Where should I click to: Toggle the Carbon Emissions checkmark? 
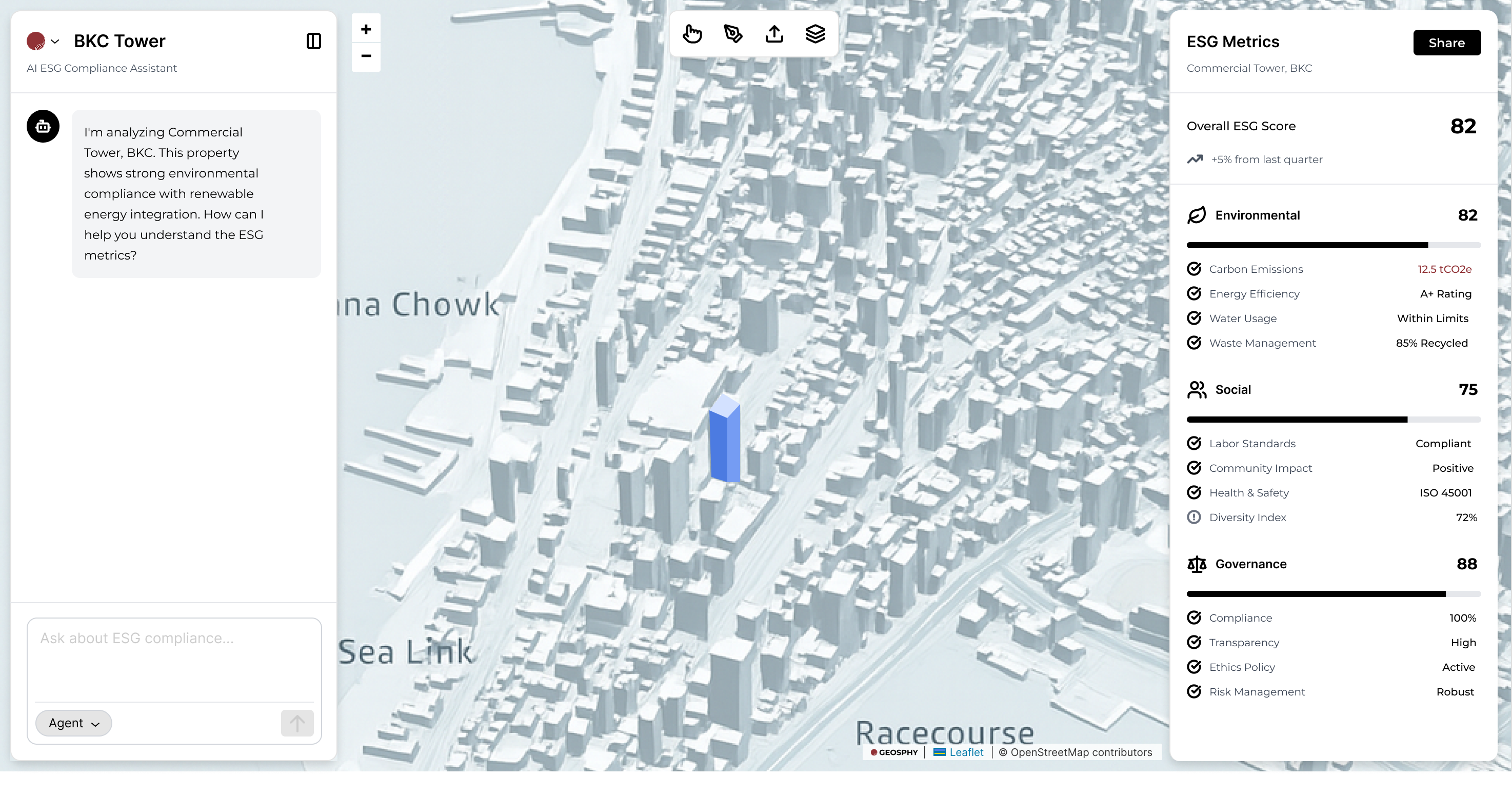[1195, 269]
